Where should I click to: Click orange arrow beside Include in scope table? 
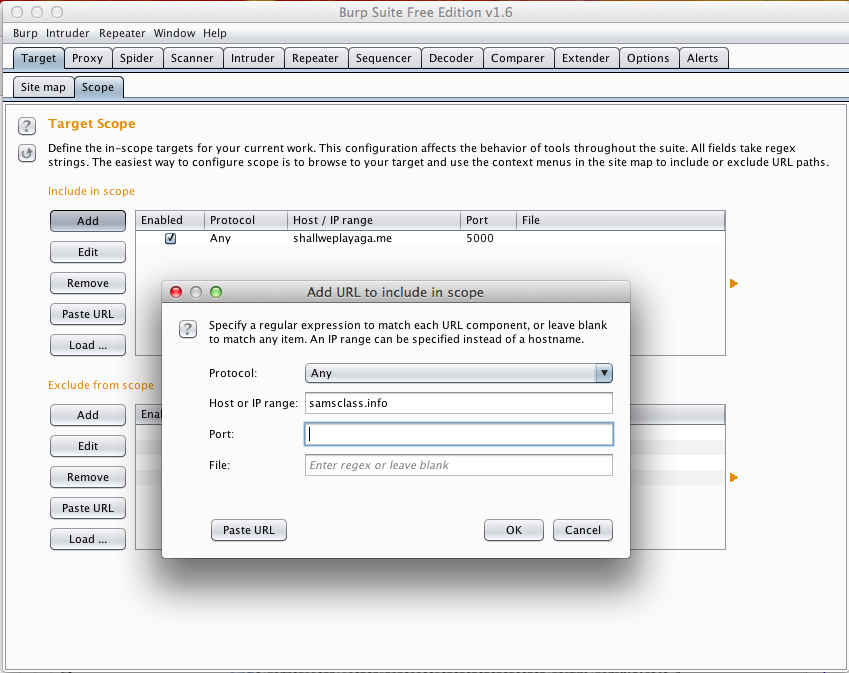click(x=734, y=283)
